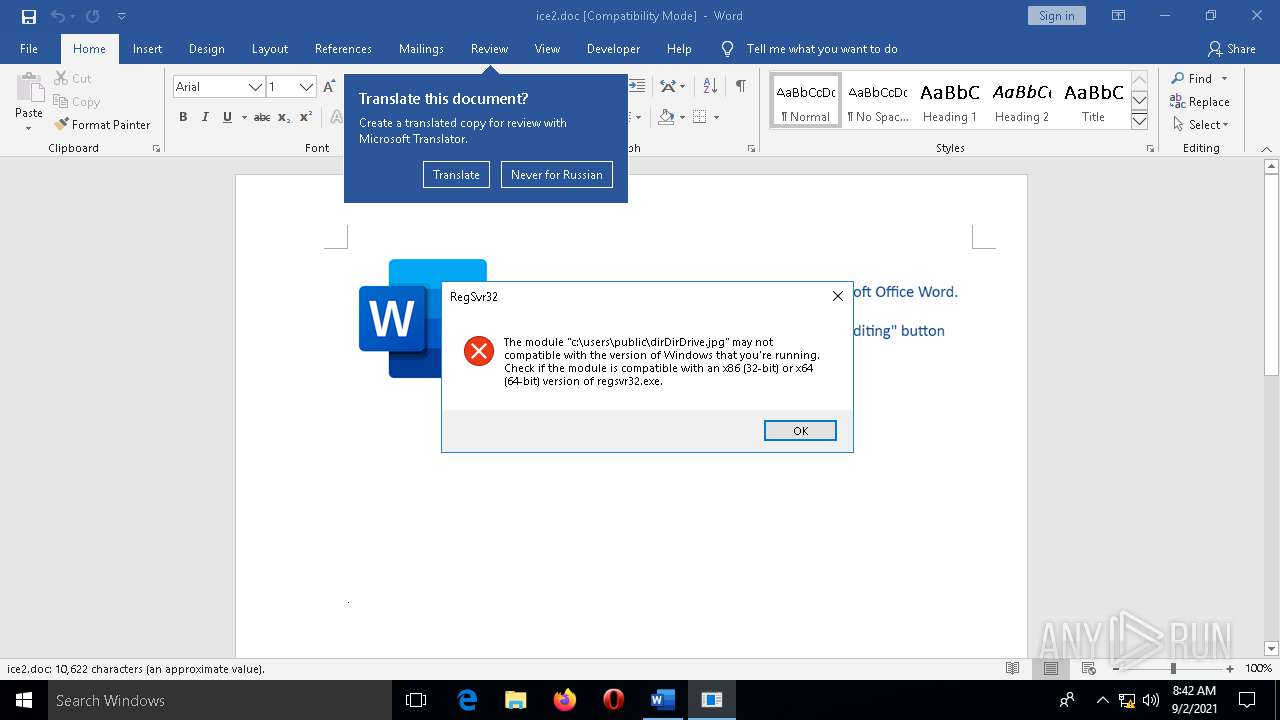Screen dimensions: 1280x720
Task: Toggle Subscript formatting
Action: pos(284,117)
